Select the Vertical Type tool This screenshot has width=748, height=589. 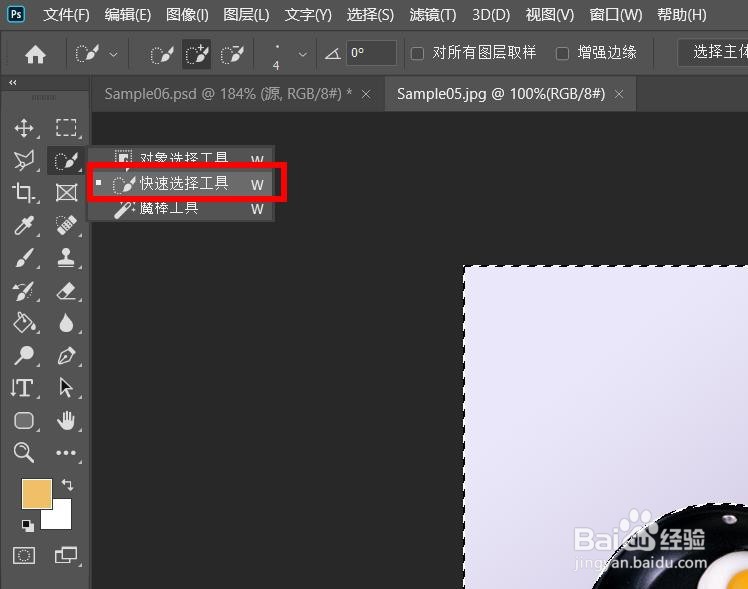pos(22,388)
